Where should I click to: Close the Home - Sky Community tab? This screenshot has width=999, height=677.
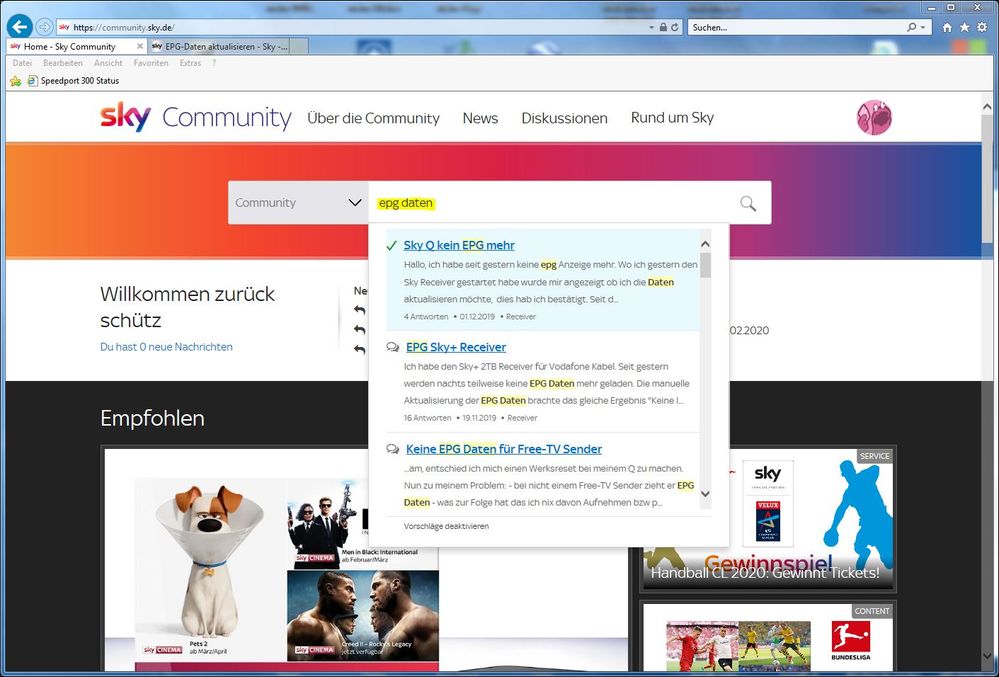140,46
